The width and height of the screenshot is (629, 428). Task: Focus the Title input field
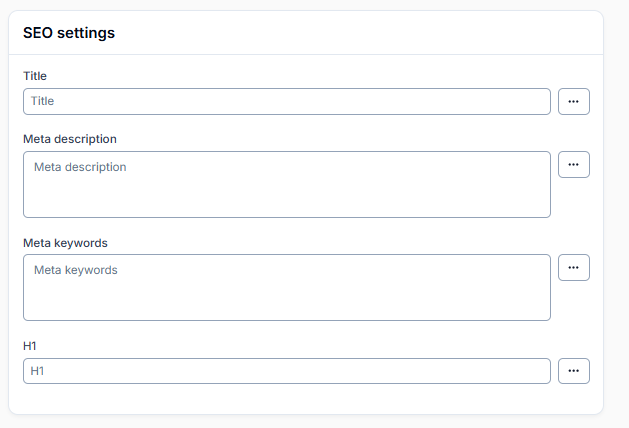point(287,101)
